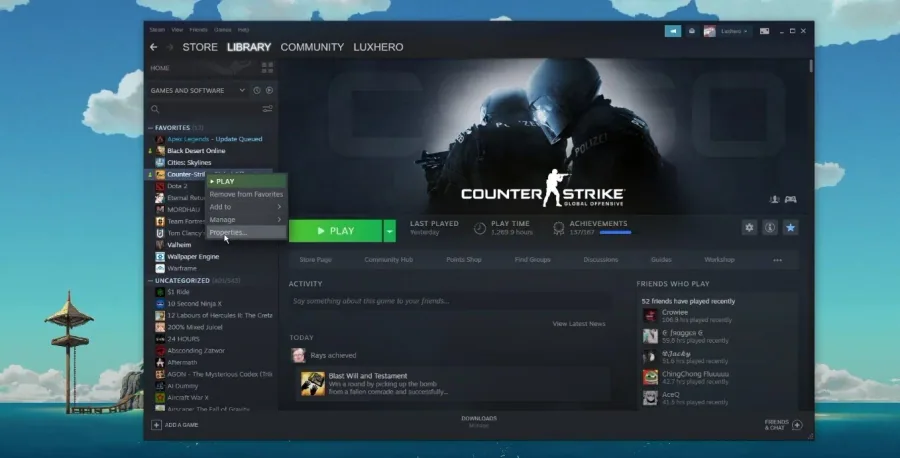Click the play time clock icon
900x458 pixels.
click(x=480, y=228)
